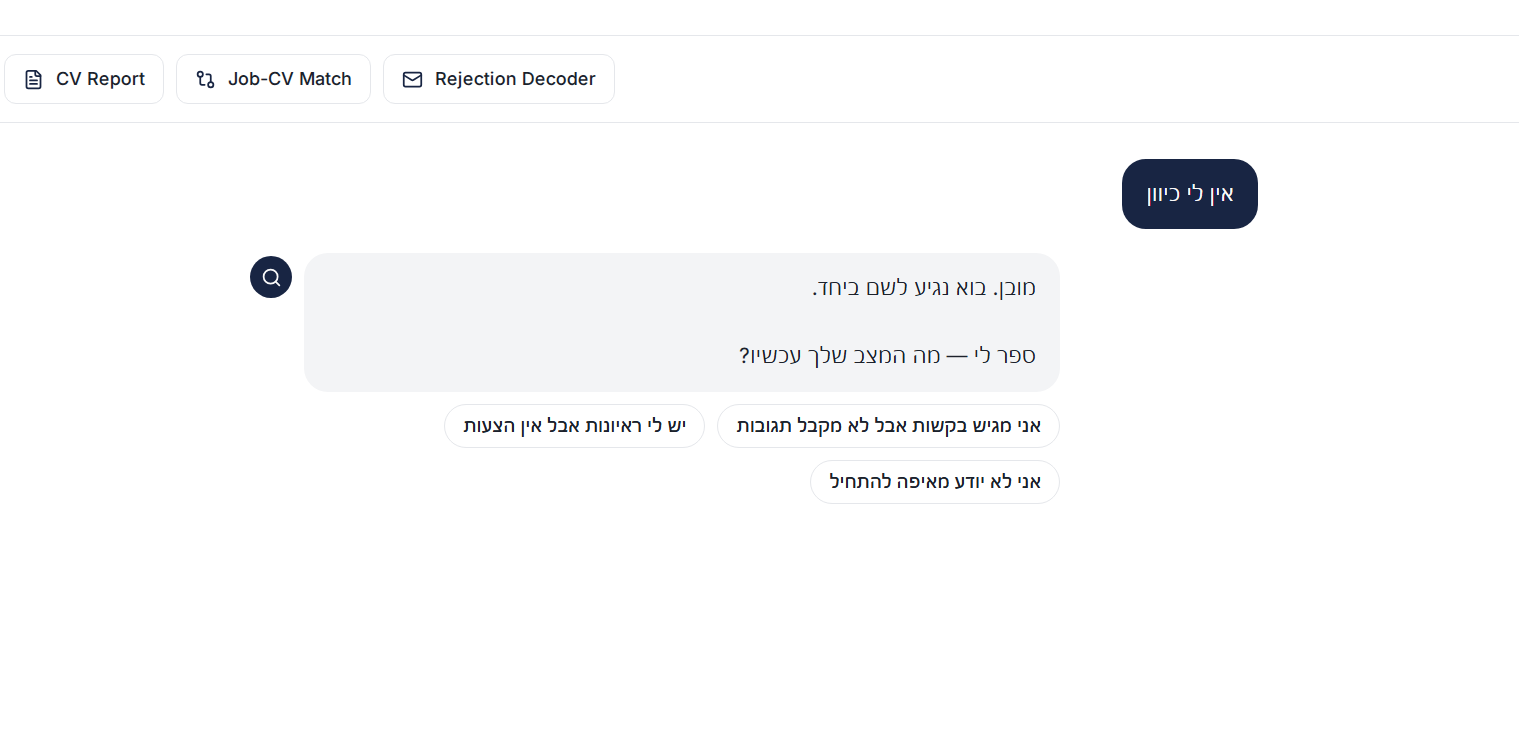Click the magnifier avatar next to the reply
Image resolution: width=1519 pixels, height=732 pixels.
pos(271,277)
